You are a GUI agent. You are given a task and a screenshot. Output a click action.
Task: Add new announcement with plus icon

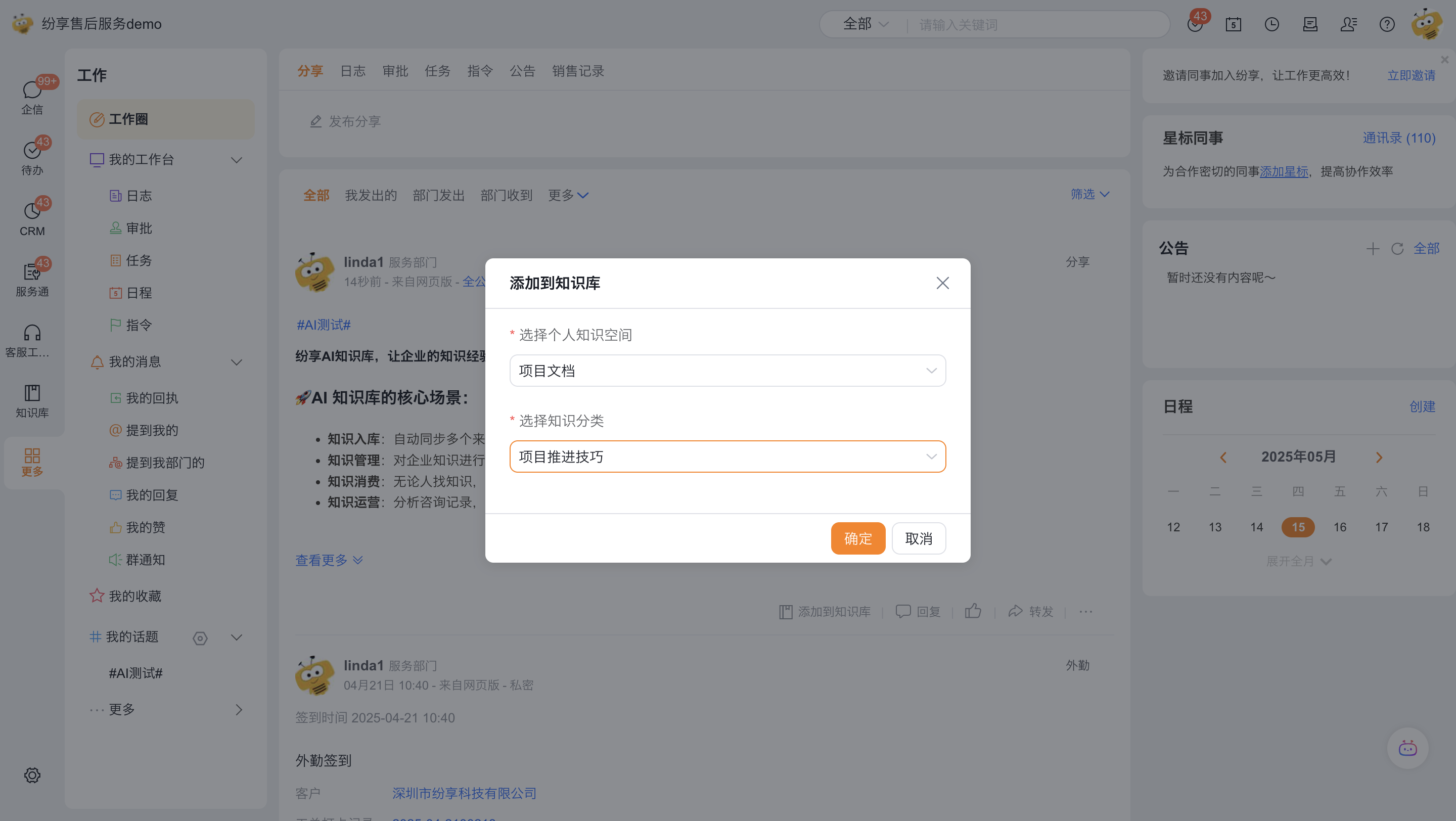[1373, 249]
